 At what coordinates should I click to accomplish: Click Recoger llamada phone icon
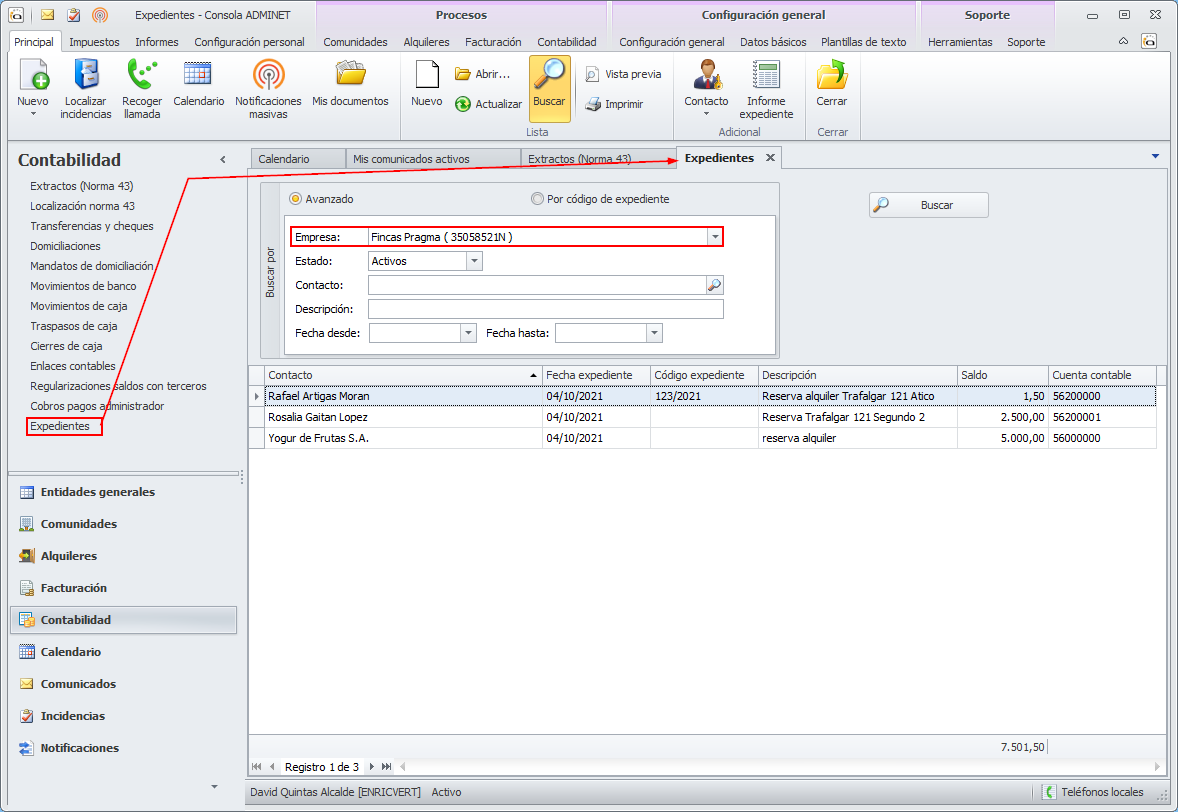point(142,75)
